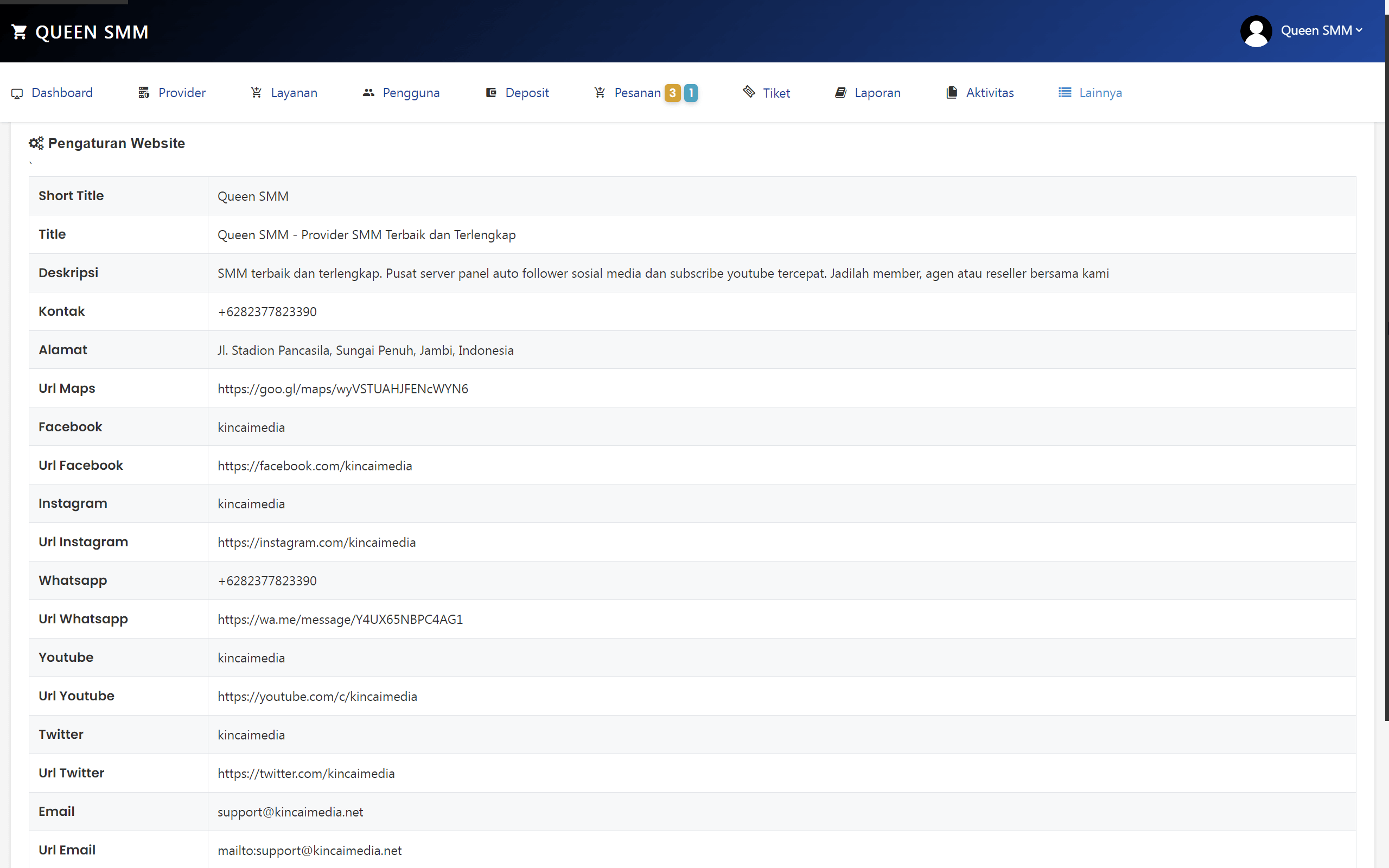
Task: Click the page vertical scrollbar
Action: (1387, 367)
